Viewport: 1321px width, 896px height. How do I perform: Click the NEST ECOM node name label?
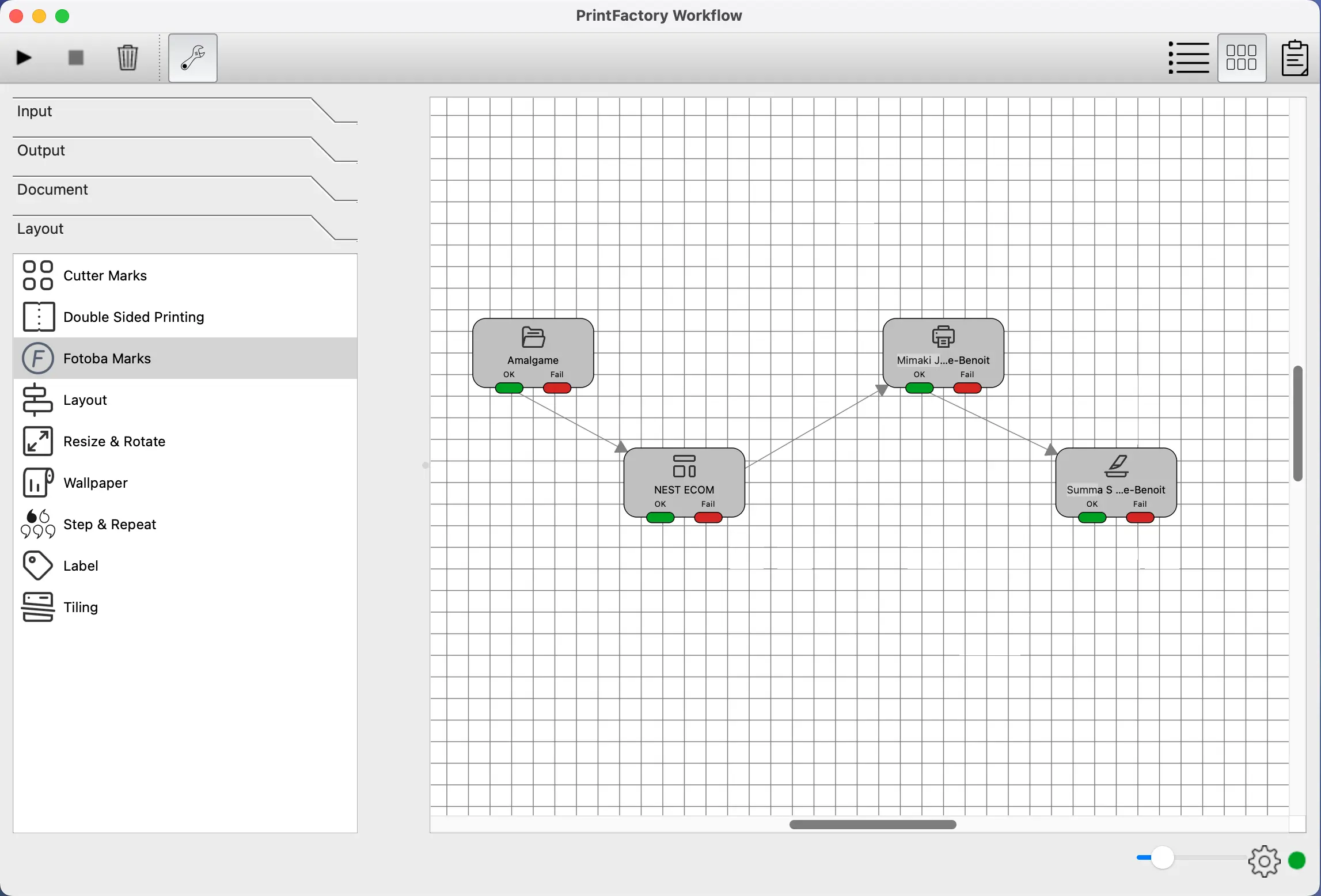click(x=684, y=490)
